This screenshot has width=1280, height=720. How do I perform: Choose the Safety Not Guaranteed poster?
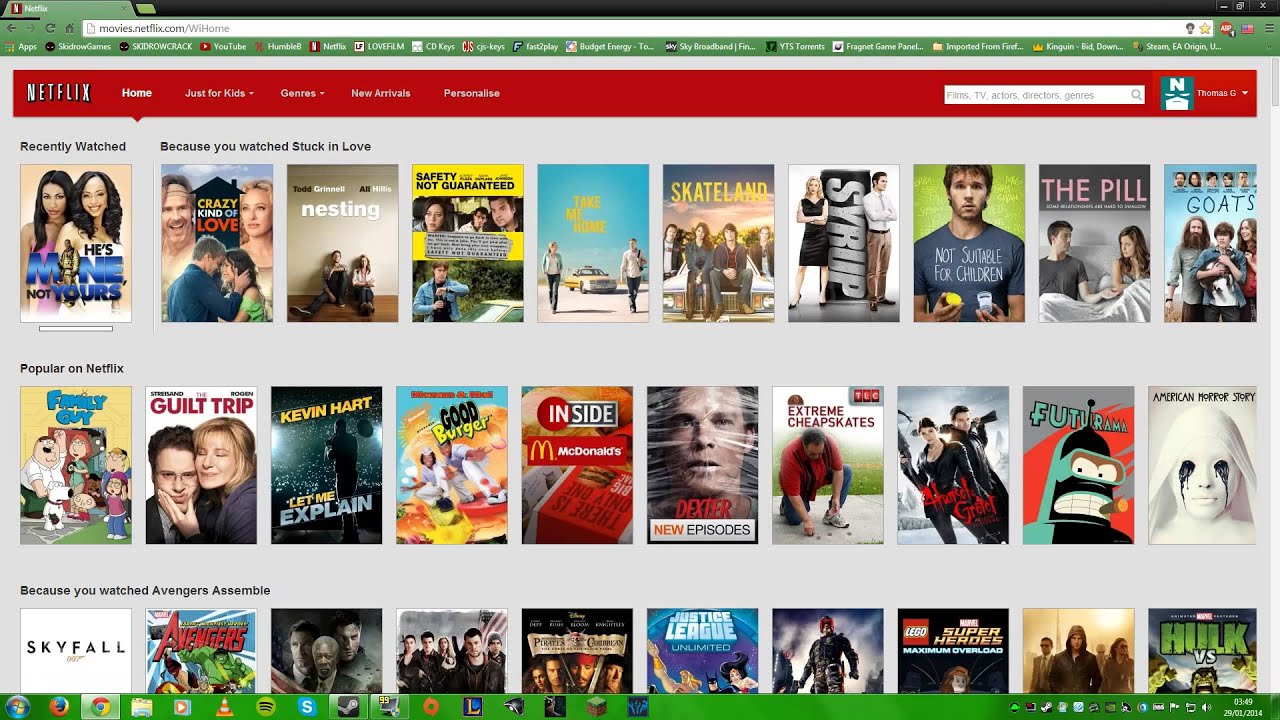point(468,243)
